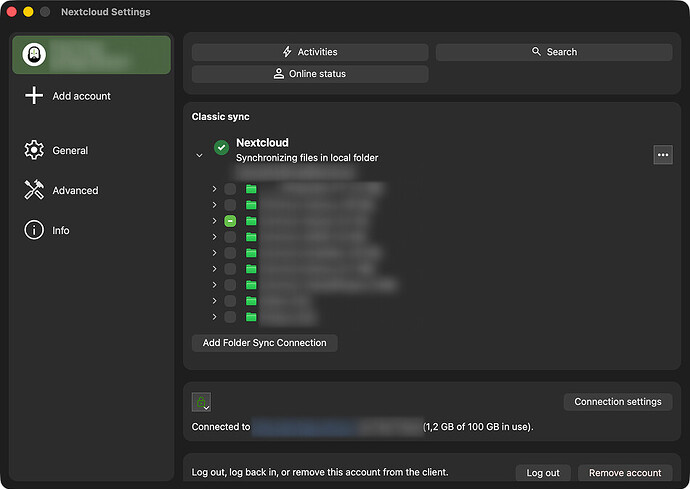Click the last green folder icon

click(x=251, y=316)
